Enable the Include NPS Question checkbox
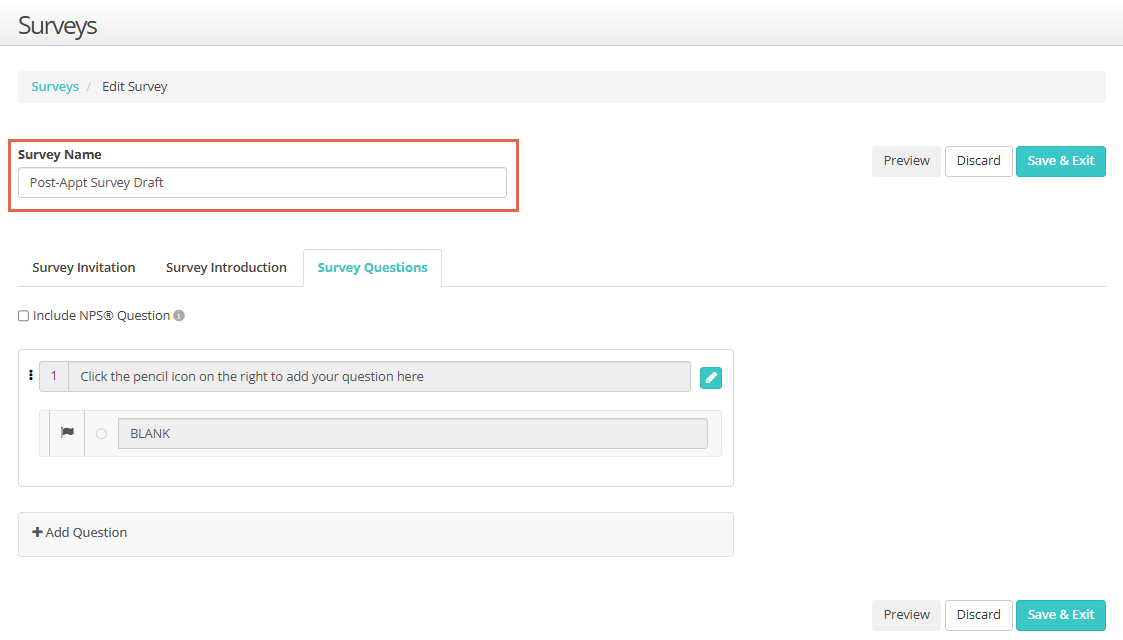 (x=24, y=316)
